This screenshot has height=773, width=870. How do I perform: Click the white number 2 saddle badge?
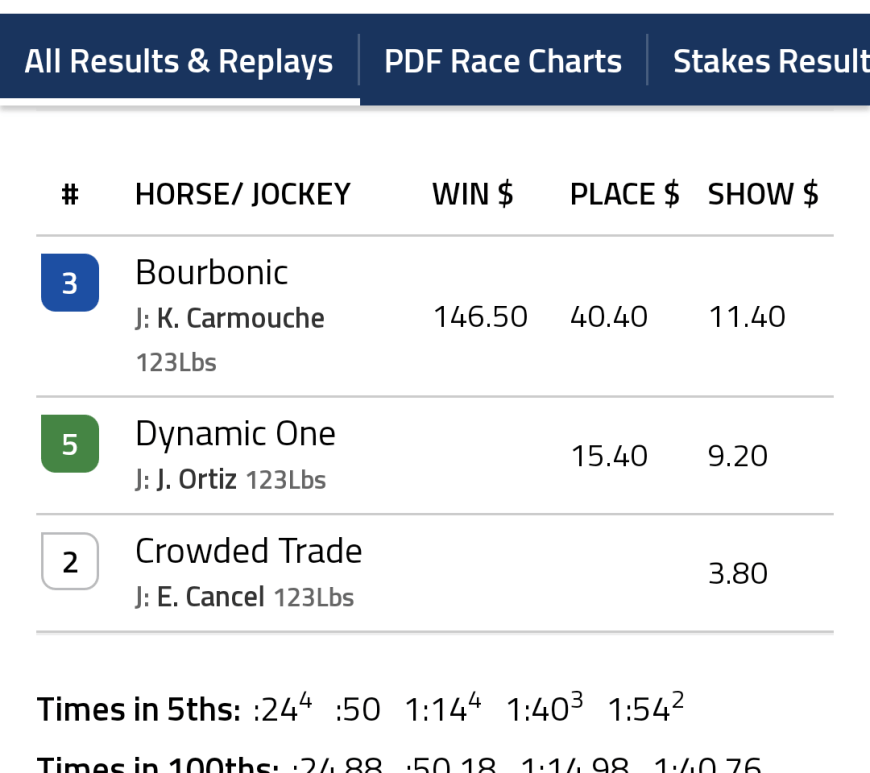[70, 562]
